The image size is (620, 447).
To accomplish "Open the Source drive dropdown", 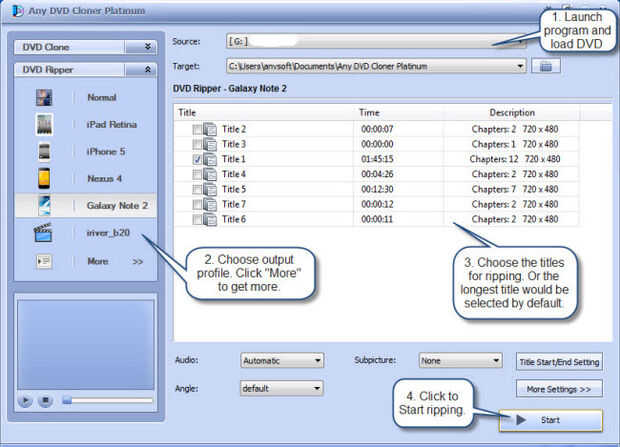I will [x=376, y=41].
